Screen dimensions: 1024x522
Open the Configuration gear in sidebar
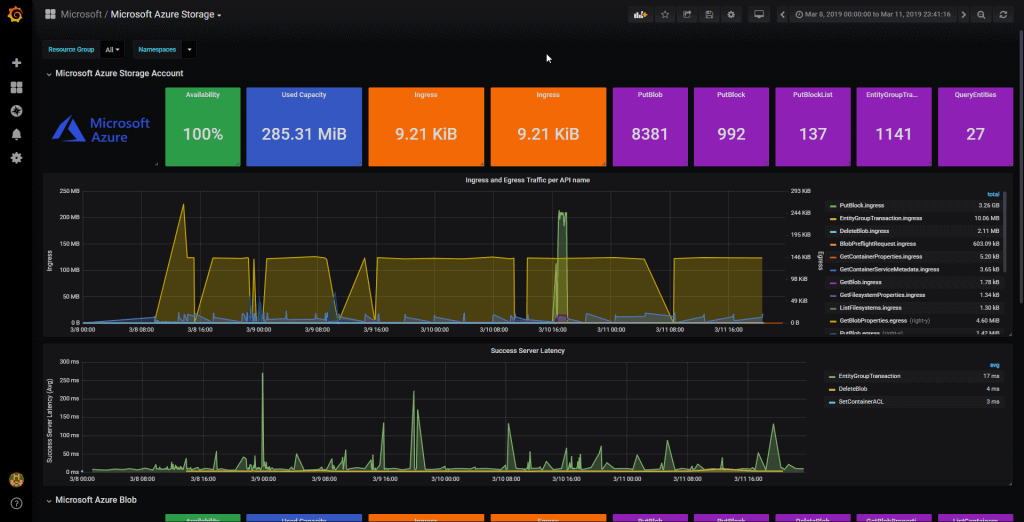(x=17, y=157)
